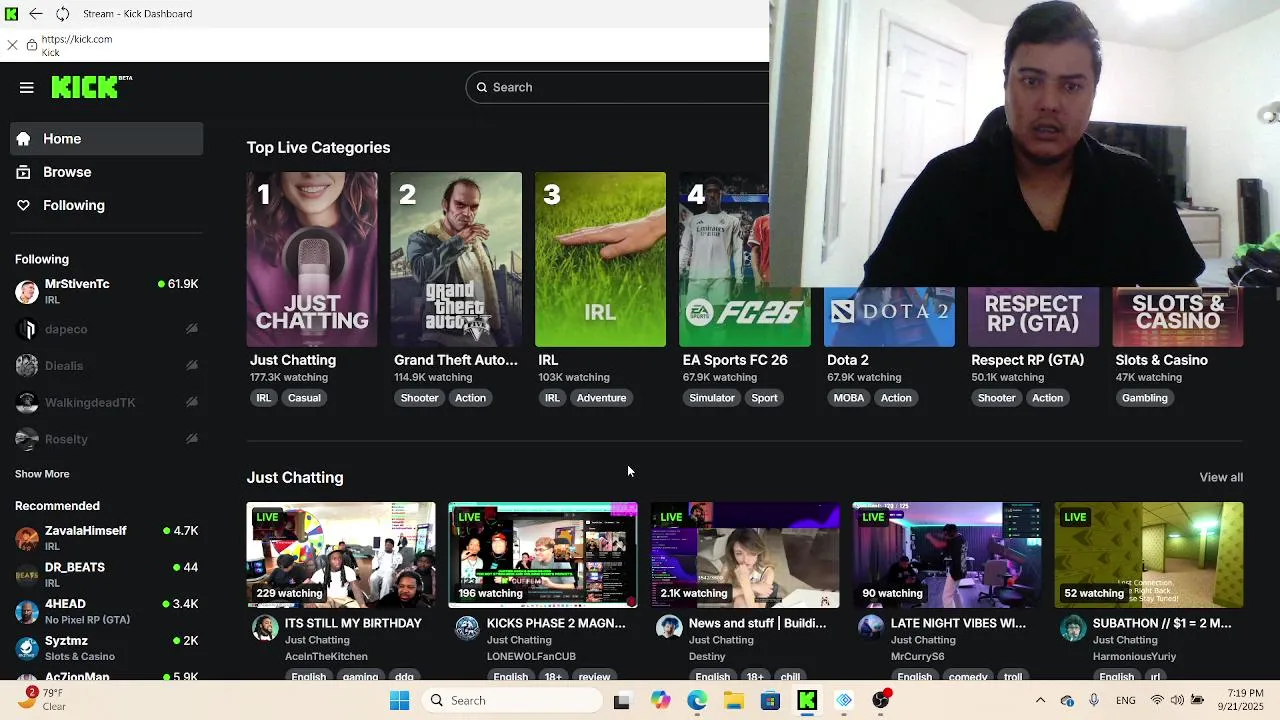The image size is (1280, 720).
Task: Click the MOBA tag under Dota 2
Action: click(848, 398)
